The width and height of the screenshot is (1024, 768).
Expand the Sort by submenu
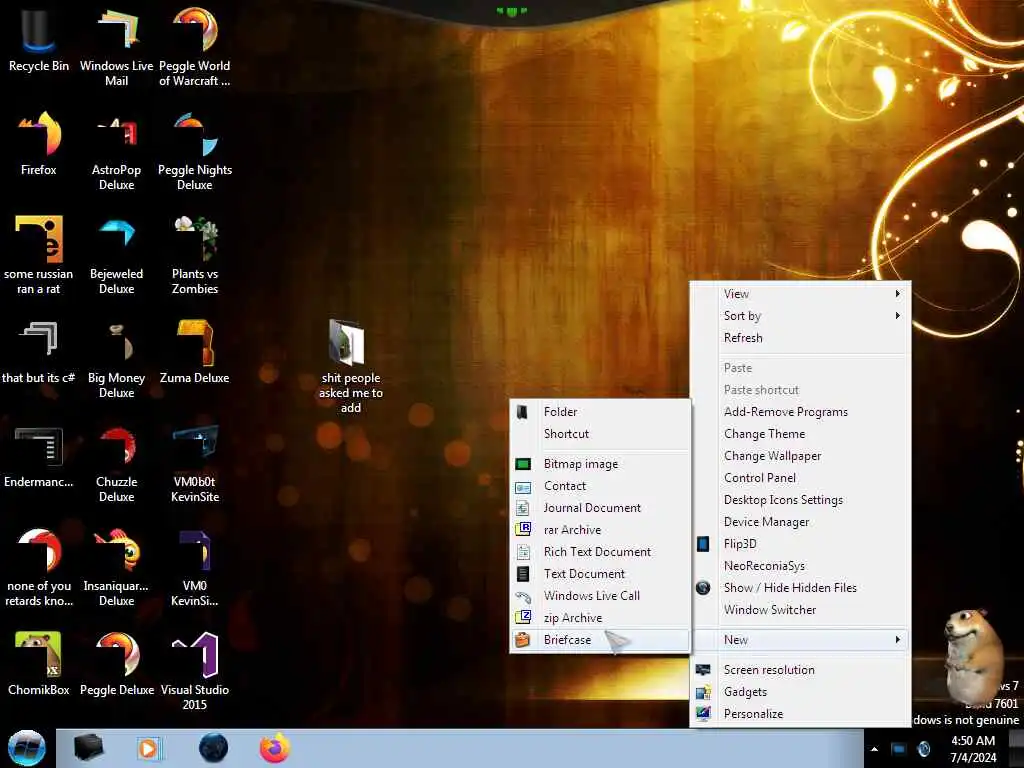tap(800, 316)
